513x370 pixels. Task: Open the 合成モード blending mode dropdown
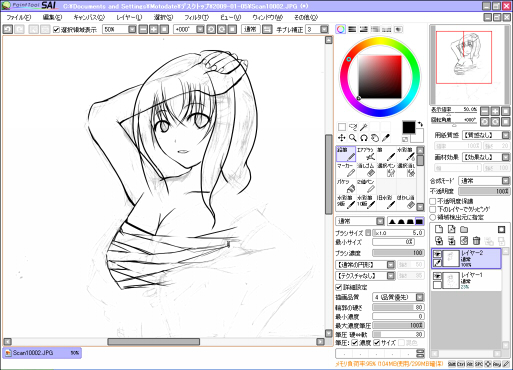506,181
